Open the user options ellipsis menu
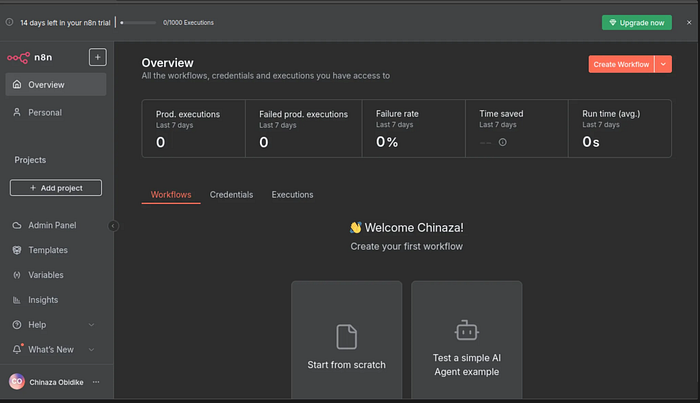The width and height of the screenshot is (700, 403). pyautogui.click(x=96, y=382)
